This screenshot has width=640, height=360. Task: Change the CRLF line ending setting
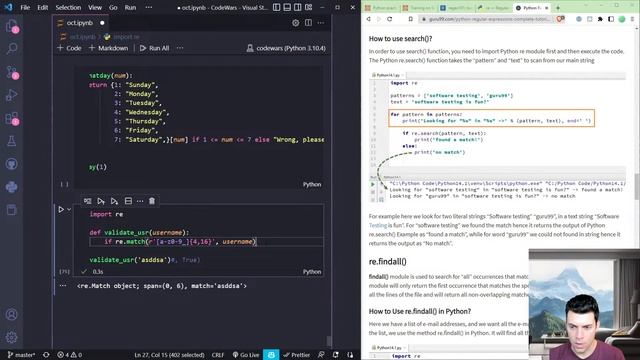[x=218, y=355]
